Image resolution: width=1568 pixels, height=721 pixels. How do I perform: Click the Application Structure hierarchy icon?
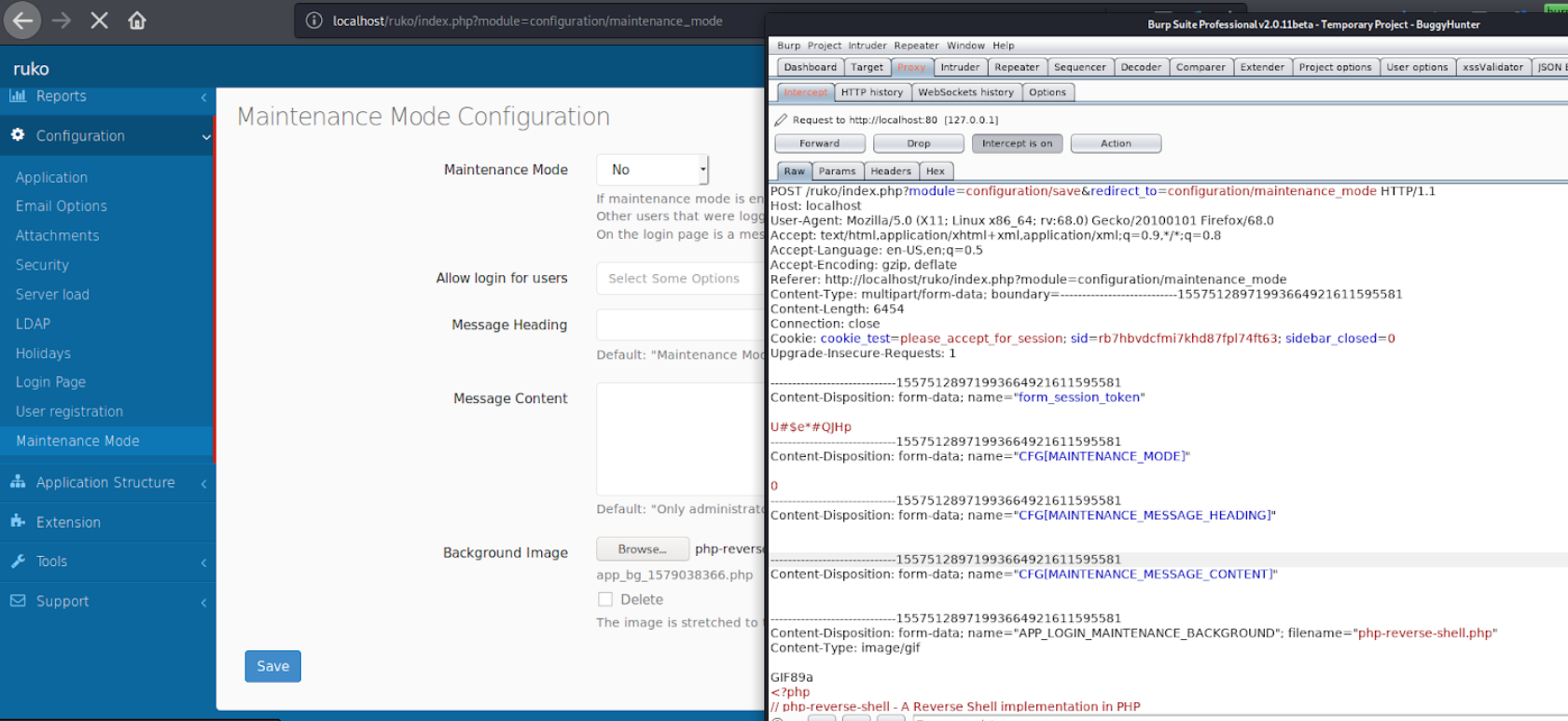(x=18, y=481)
